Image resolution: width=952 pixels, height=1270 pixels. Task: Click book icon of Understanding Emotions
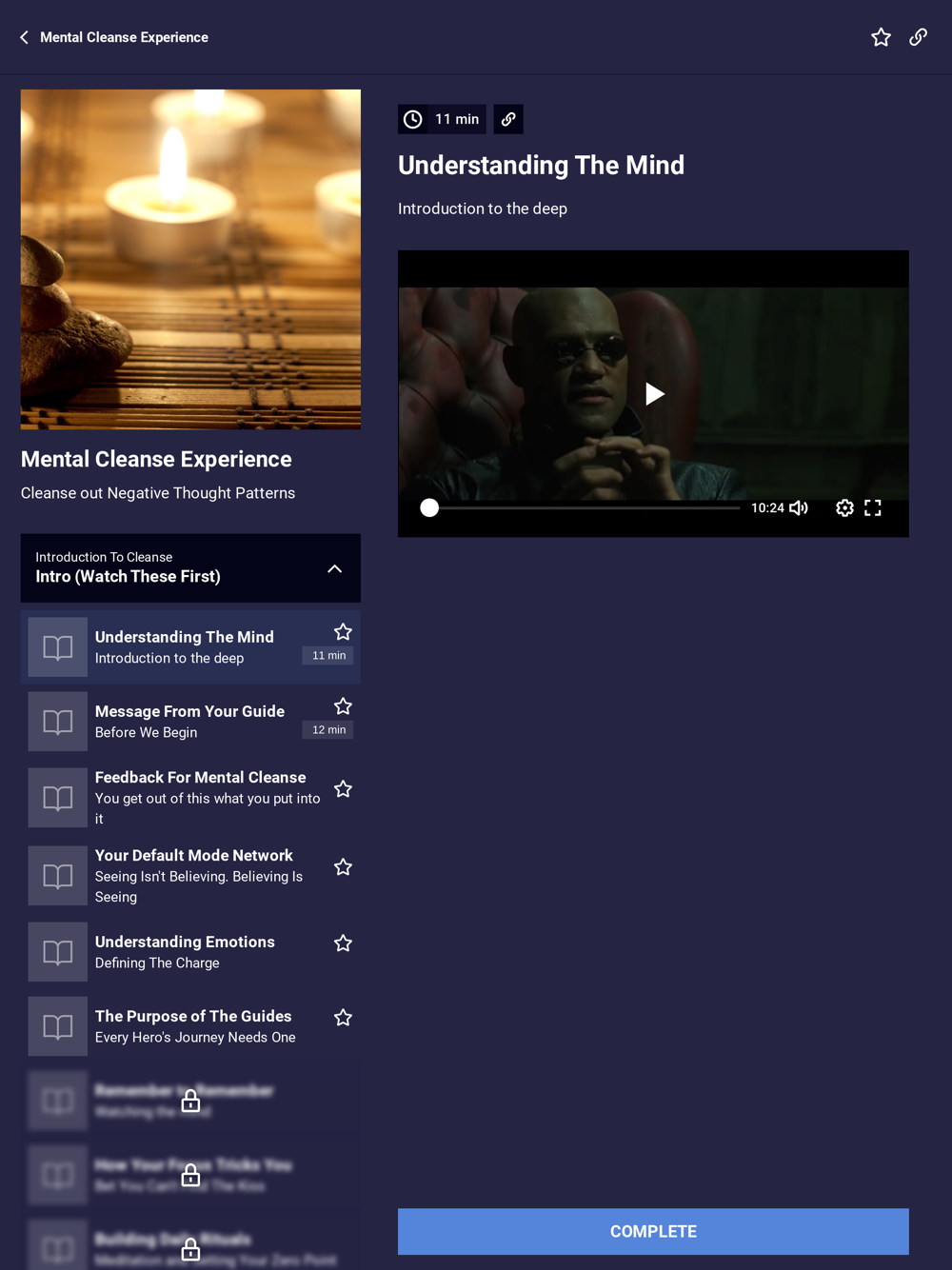[58, 952]
